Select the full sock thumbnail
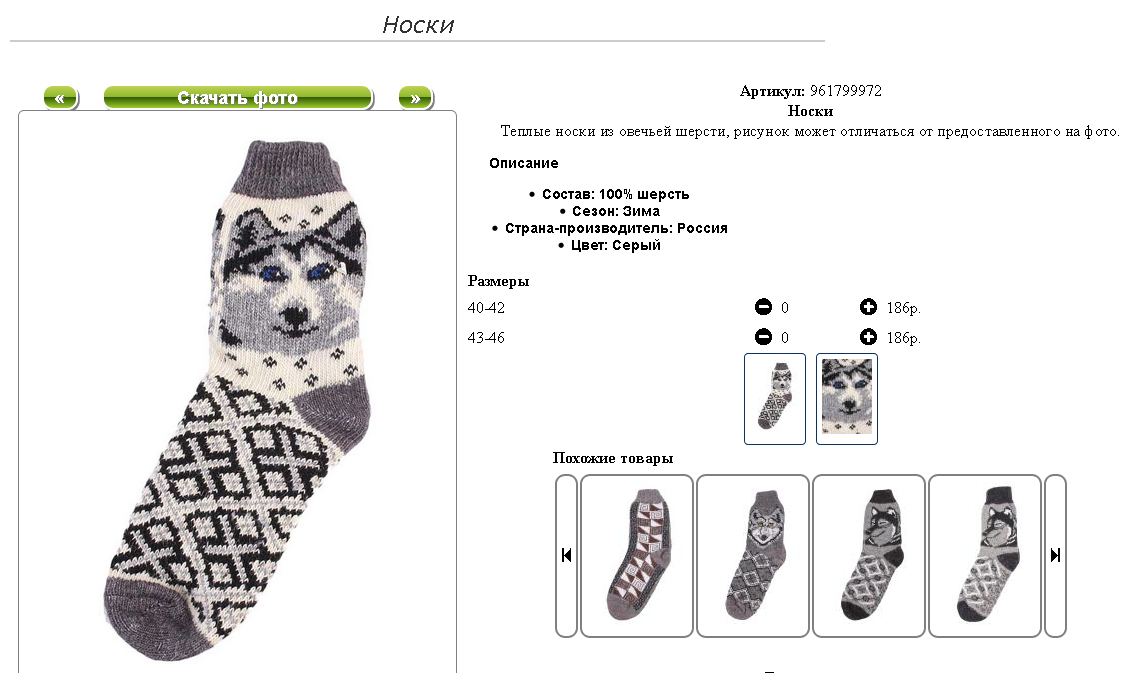This screenshot has width=1130, height=673. [775, 398]
